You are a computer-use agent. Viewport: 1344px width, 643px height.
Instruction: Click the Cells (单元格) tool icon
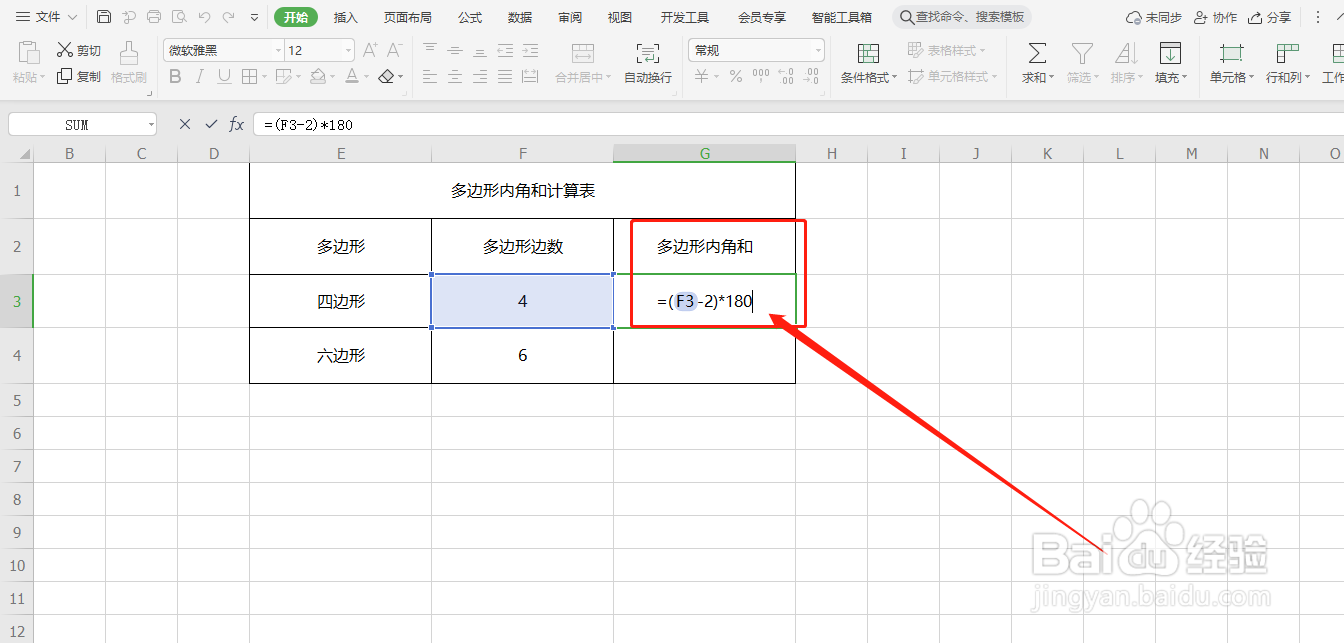click(x=1229, y=60)
